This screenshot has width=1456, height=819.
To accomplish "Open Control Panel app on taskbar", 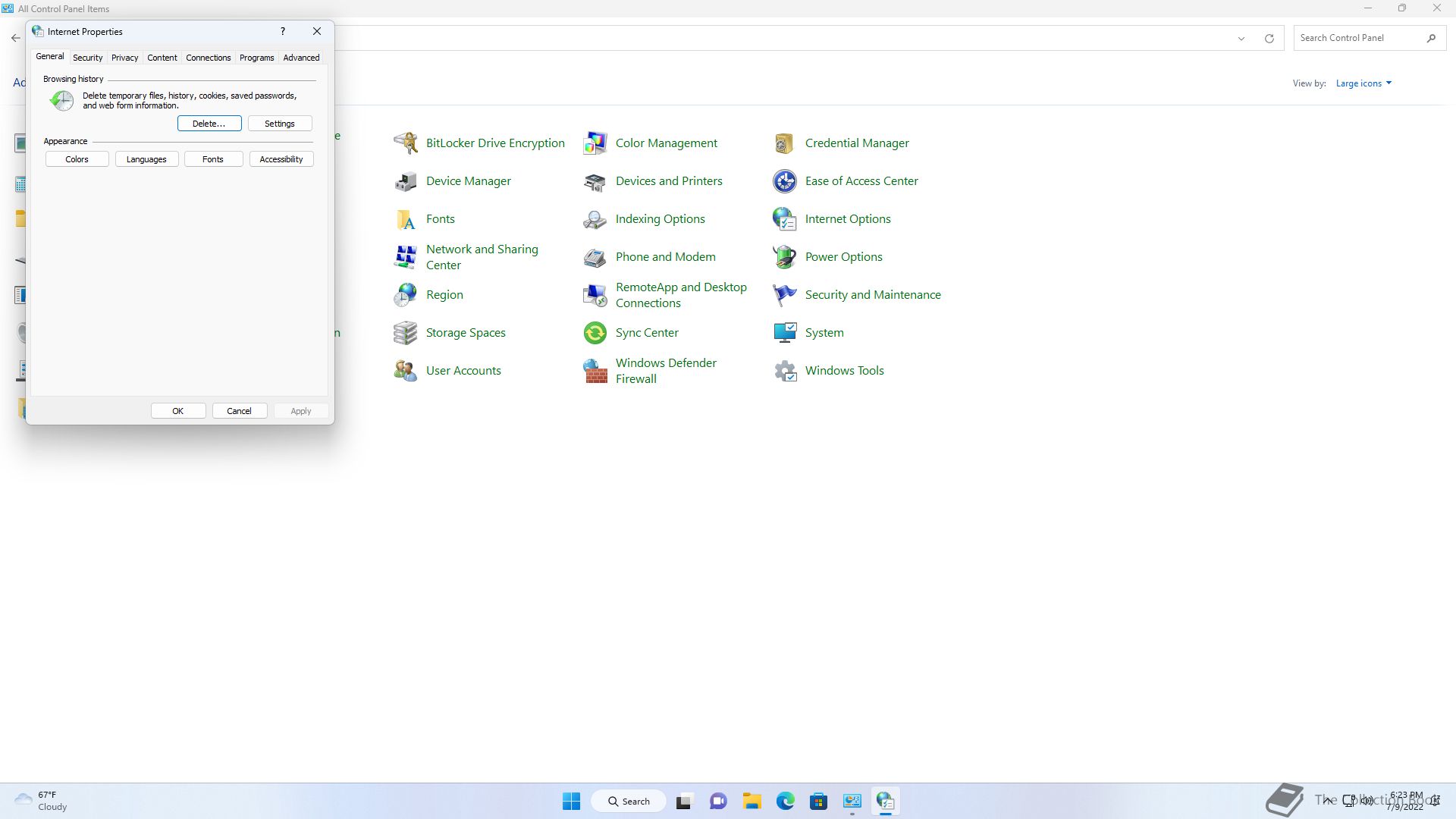I will click(852, 801).
